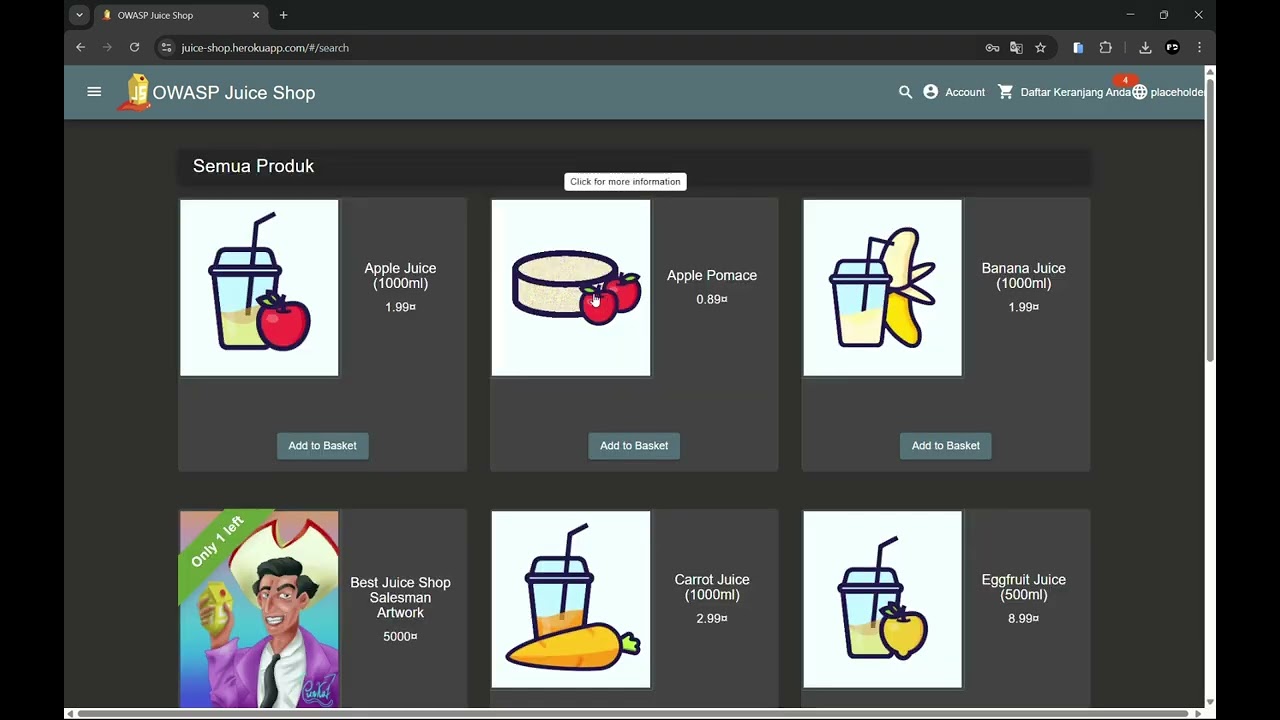
Task: Click the Apple Pomace title text
Action: click(x=712, y=275)
